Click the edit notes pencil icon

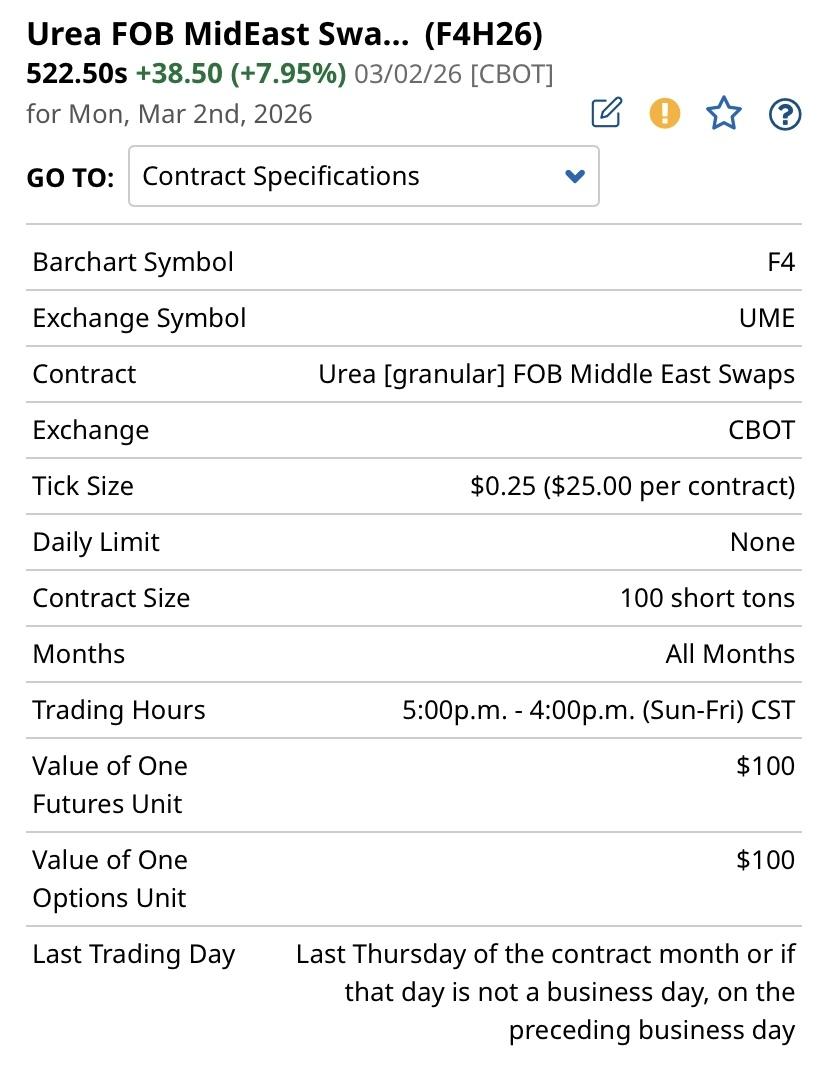606,114
